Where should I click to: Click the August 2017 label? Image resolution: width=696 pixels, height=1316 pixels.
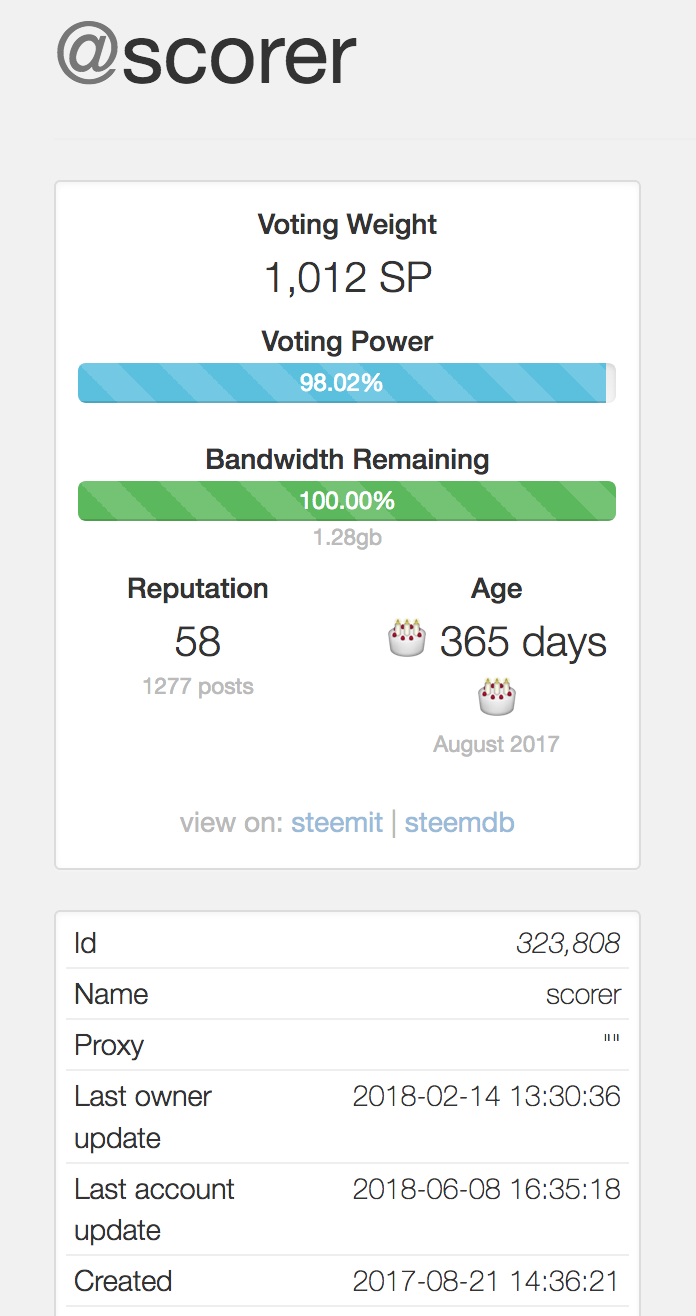click(496, 744)
